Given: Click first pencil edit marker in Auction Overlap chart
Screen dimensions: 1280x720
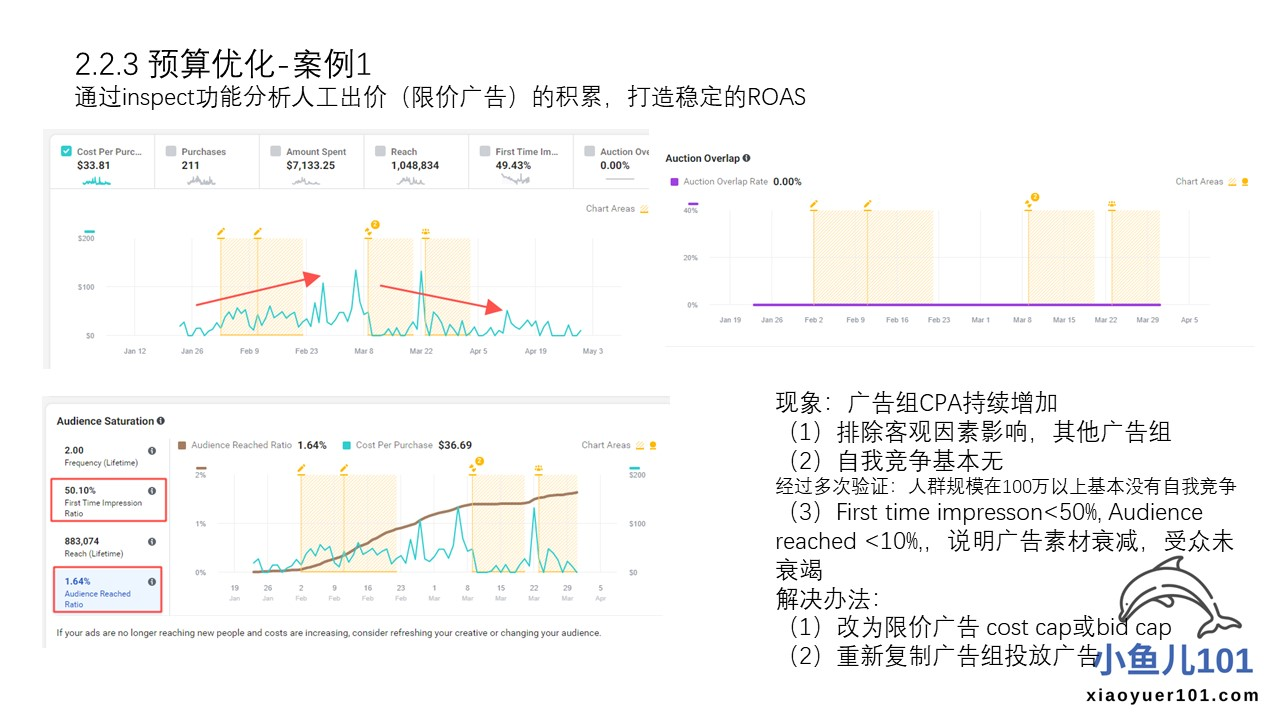Looking at the screenshot, I should [x=814, y=204].
